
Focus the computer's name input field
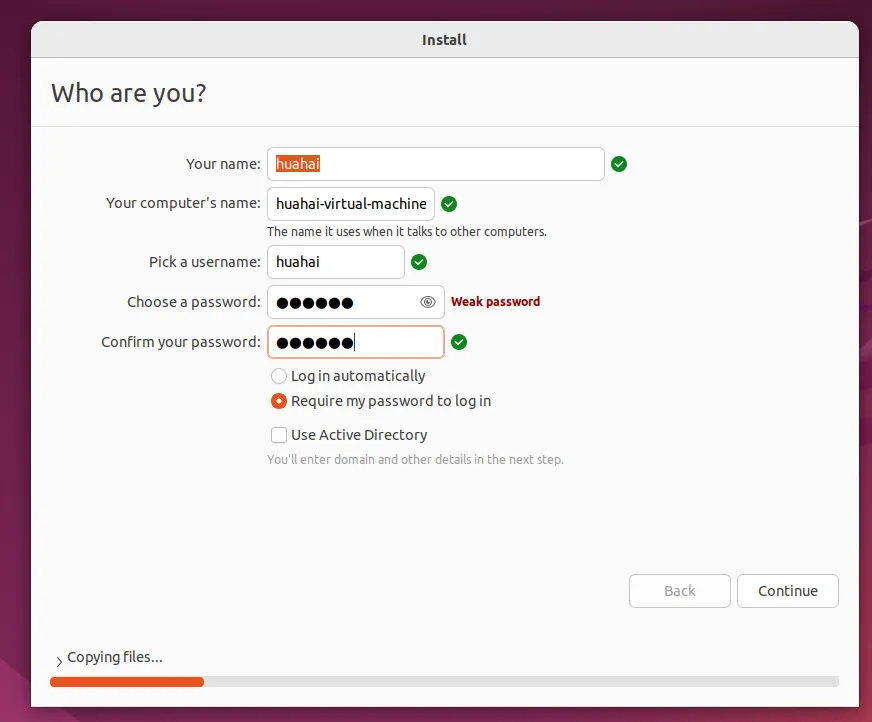(351, 204)
